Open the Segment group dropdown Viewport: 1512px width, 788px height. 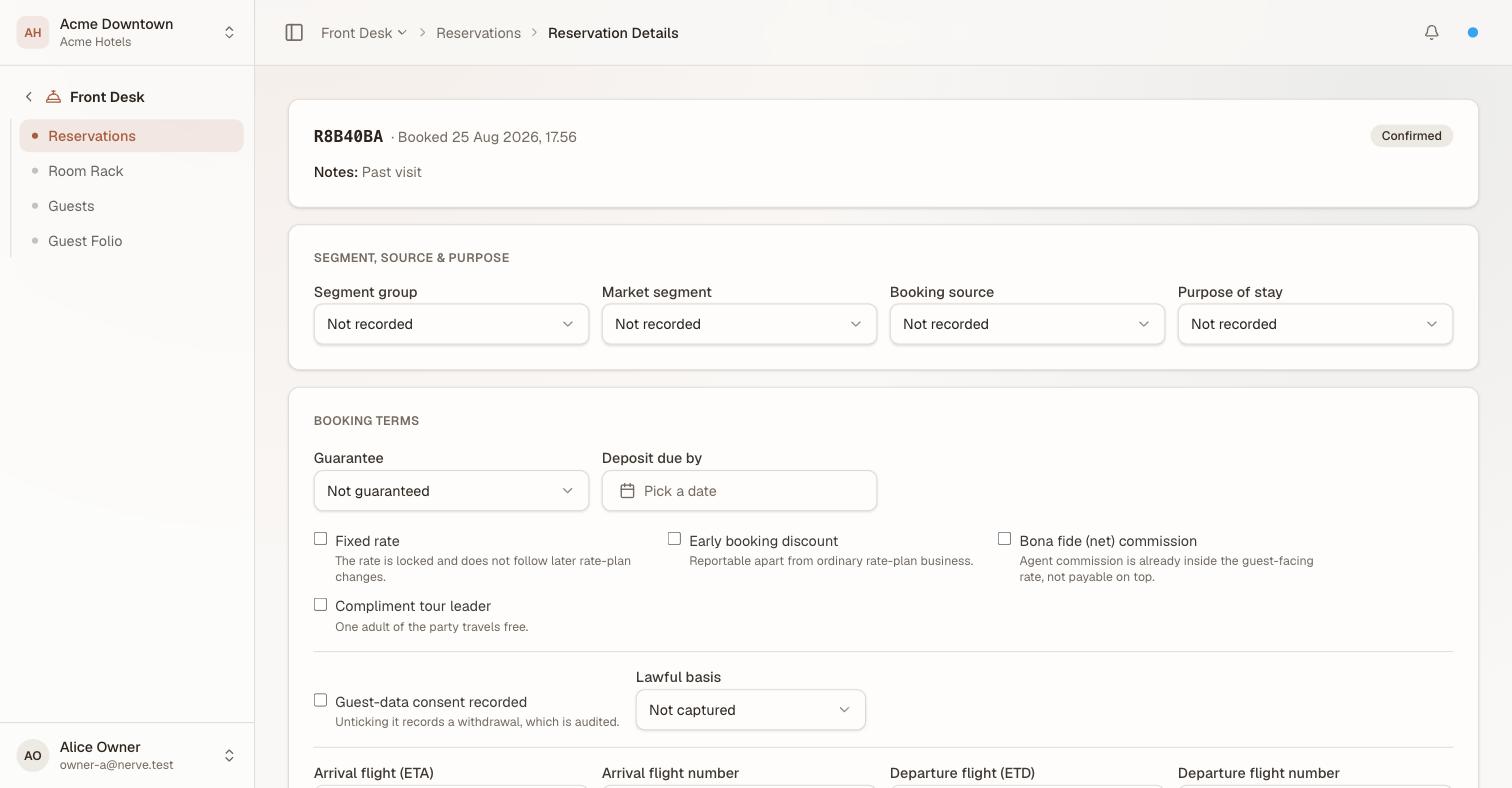click(451, 324)
